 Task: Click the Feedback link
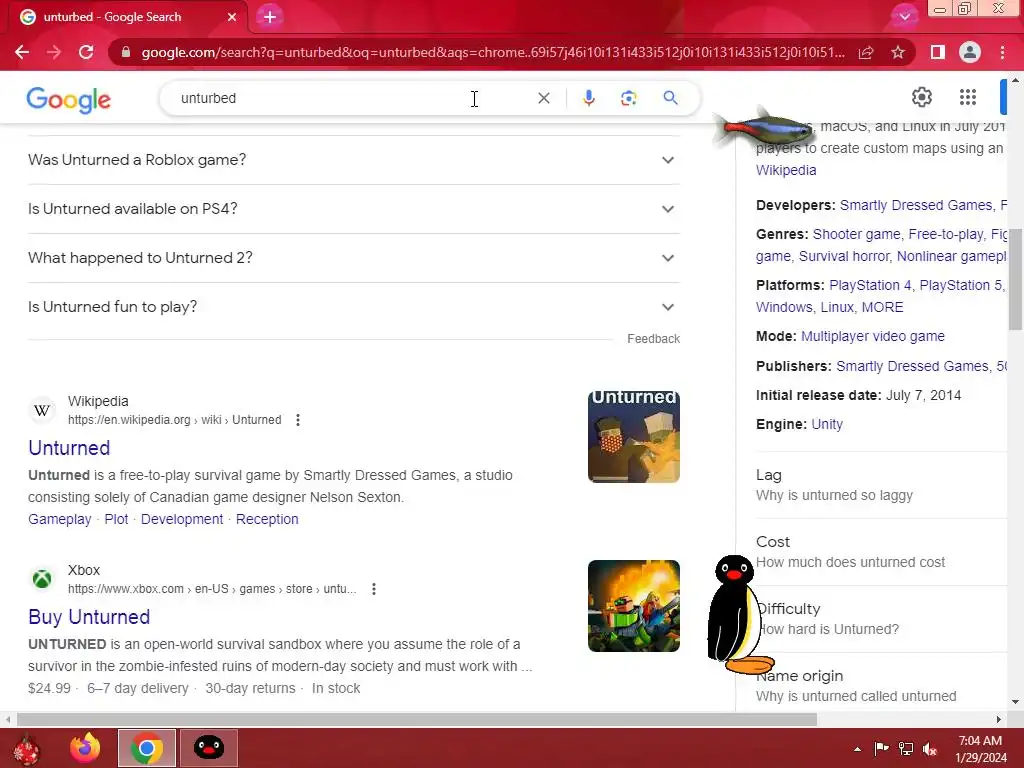point(653,339)
